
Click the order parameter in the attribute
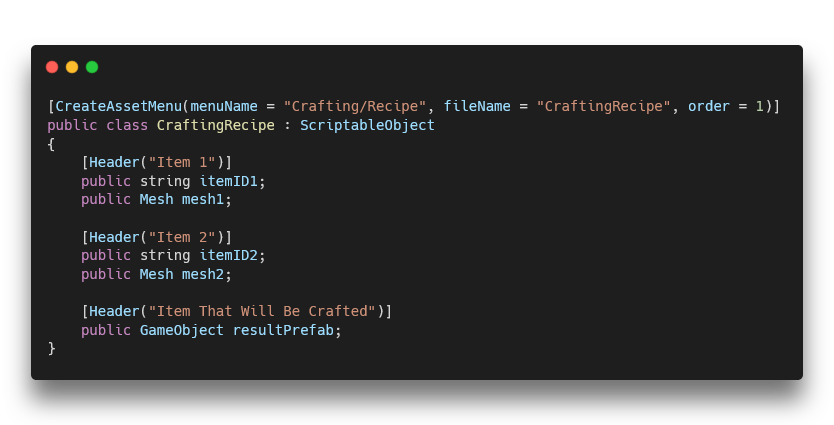(708, 106)
